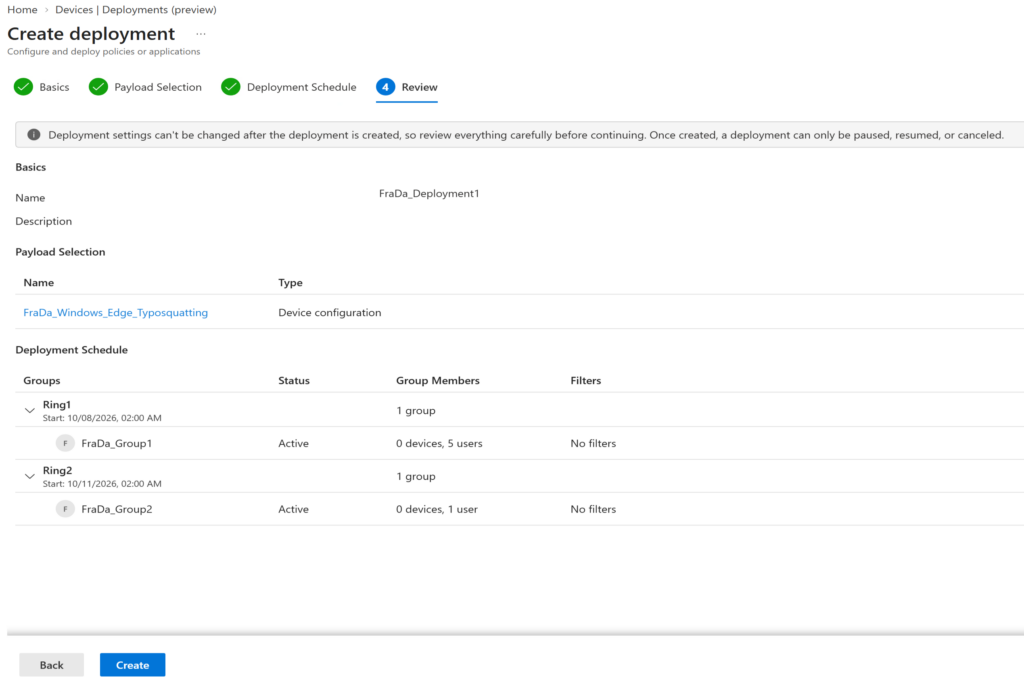Click 'No filters' in FraDa_Group1 row
Image resolution: width=1024 pixels, height=692 pixels.
click(x=593, y=443)
